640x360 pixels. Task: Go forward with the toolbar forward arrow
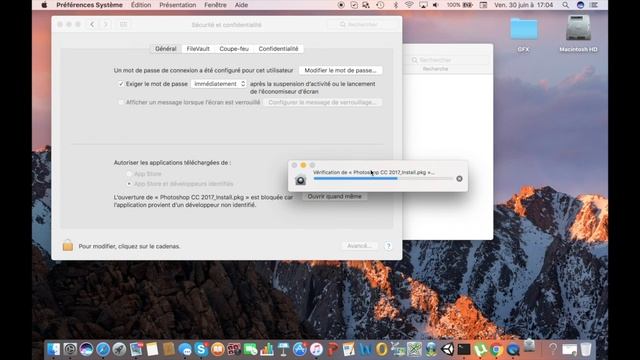(x=106, y=24)
